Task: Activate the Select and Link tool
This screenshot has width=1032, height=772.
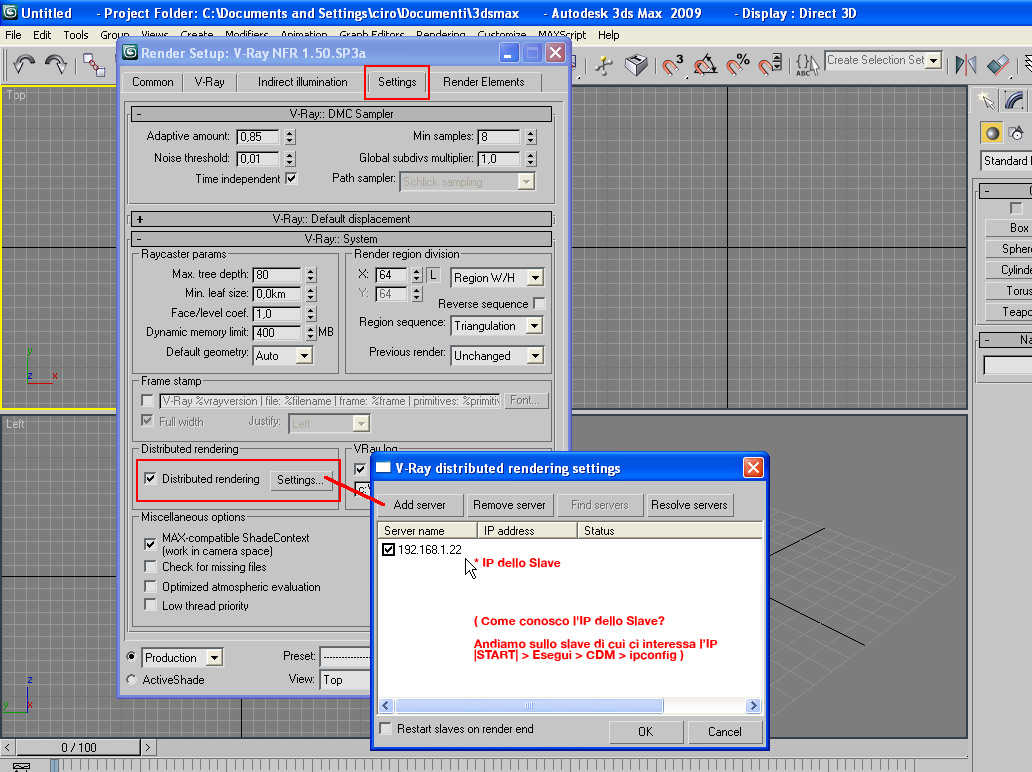Action: tap(93, 64)
